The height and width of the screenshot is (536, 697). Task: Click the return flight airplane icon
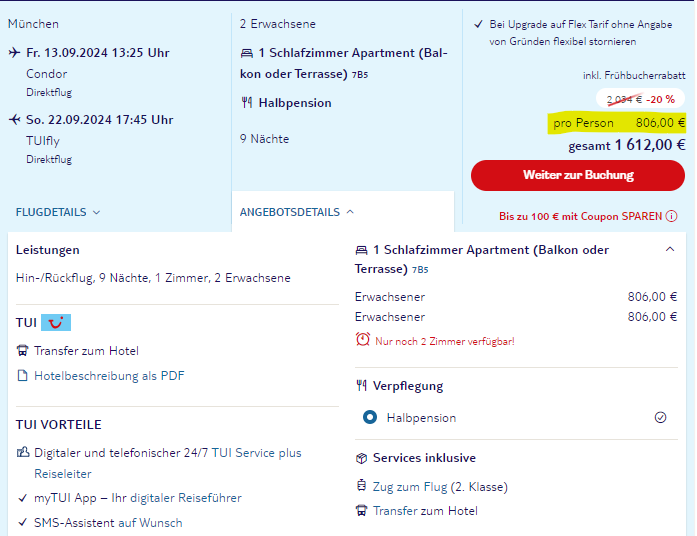click(x=14, y=120)
